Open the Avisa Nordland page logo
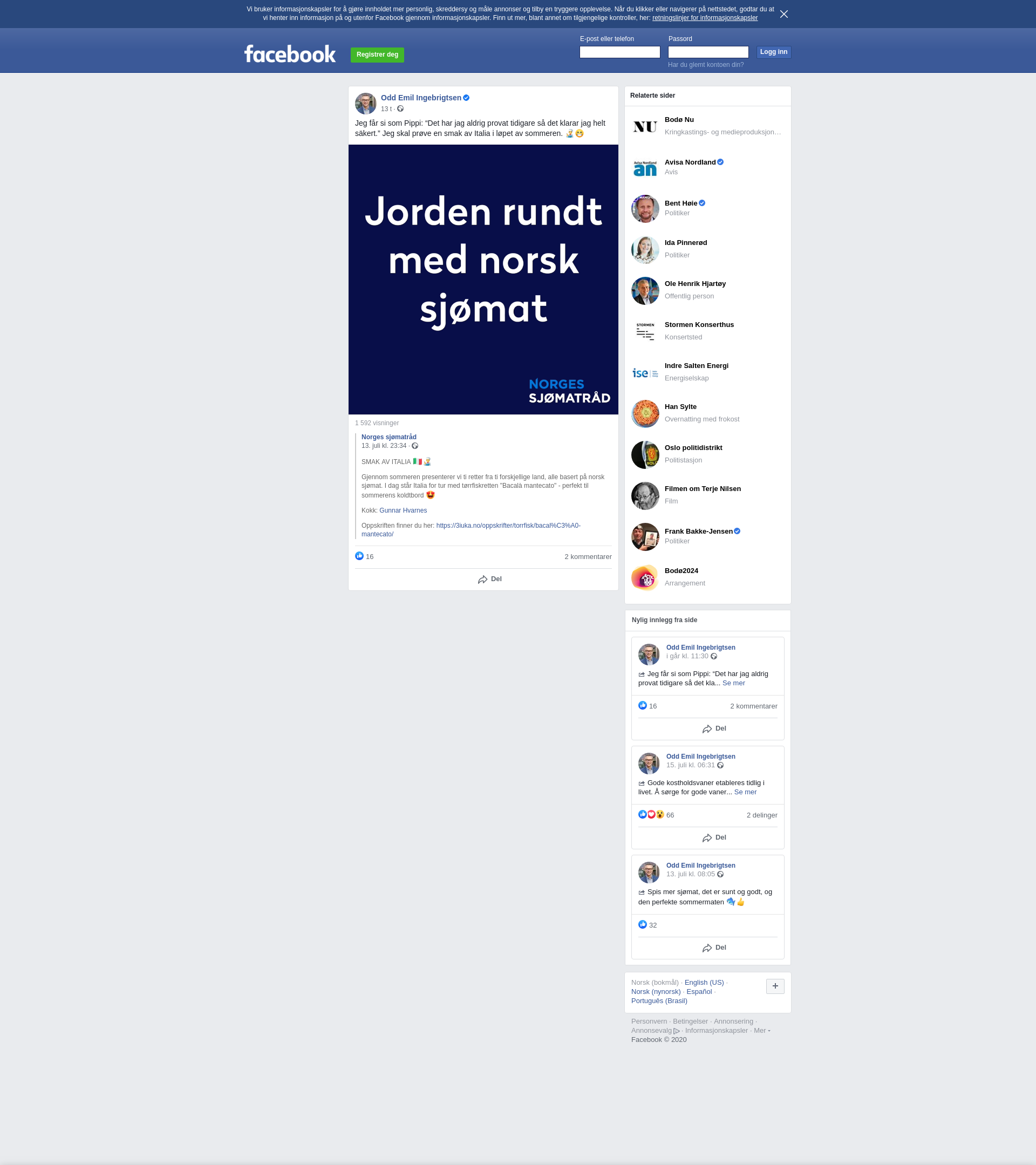 (x=644, y=168)
